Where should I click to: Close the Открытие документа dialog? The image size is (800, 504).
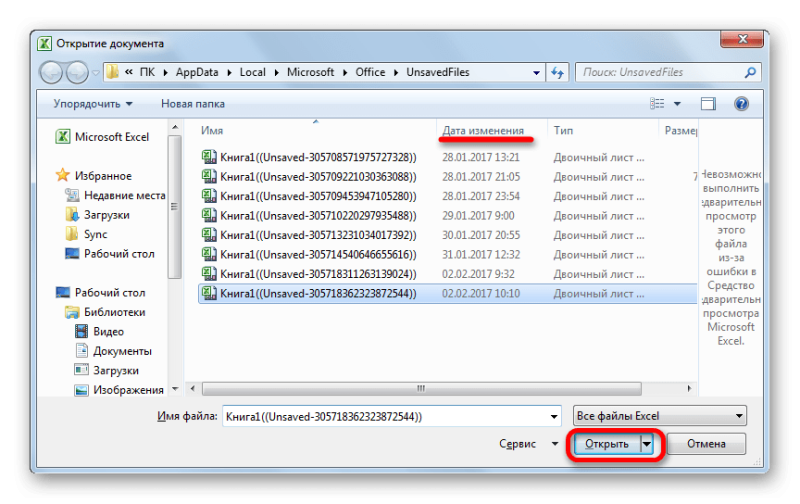point(743,39)
